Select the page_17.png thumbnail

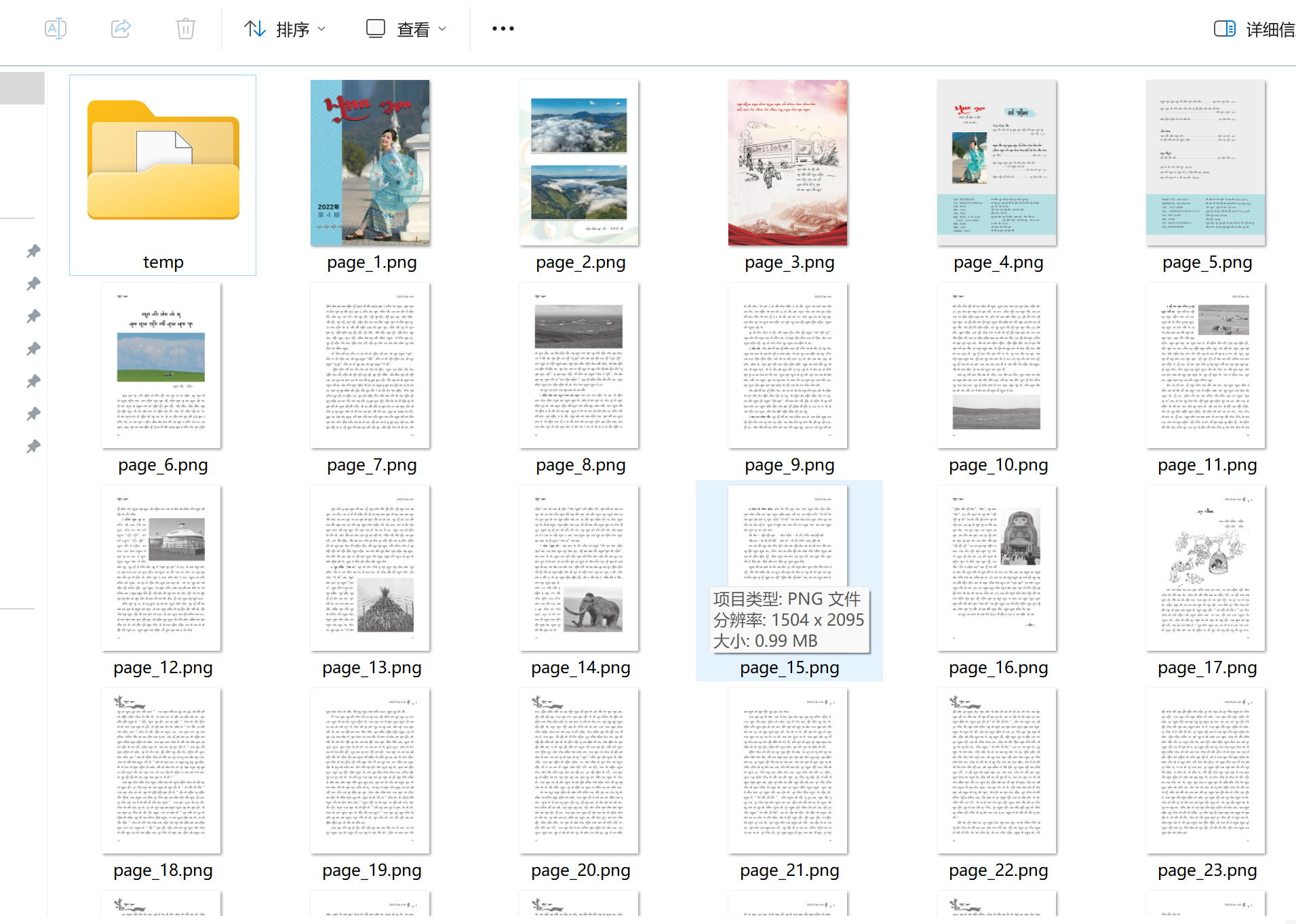[x=1206, y=568]
